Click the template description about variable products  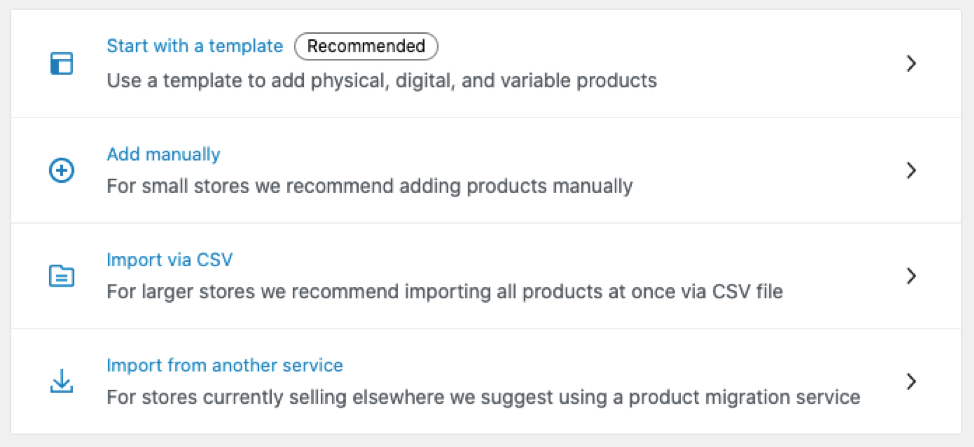[382, 80]
